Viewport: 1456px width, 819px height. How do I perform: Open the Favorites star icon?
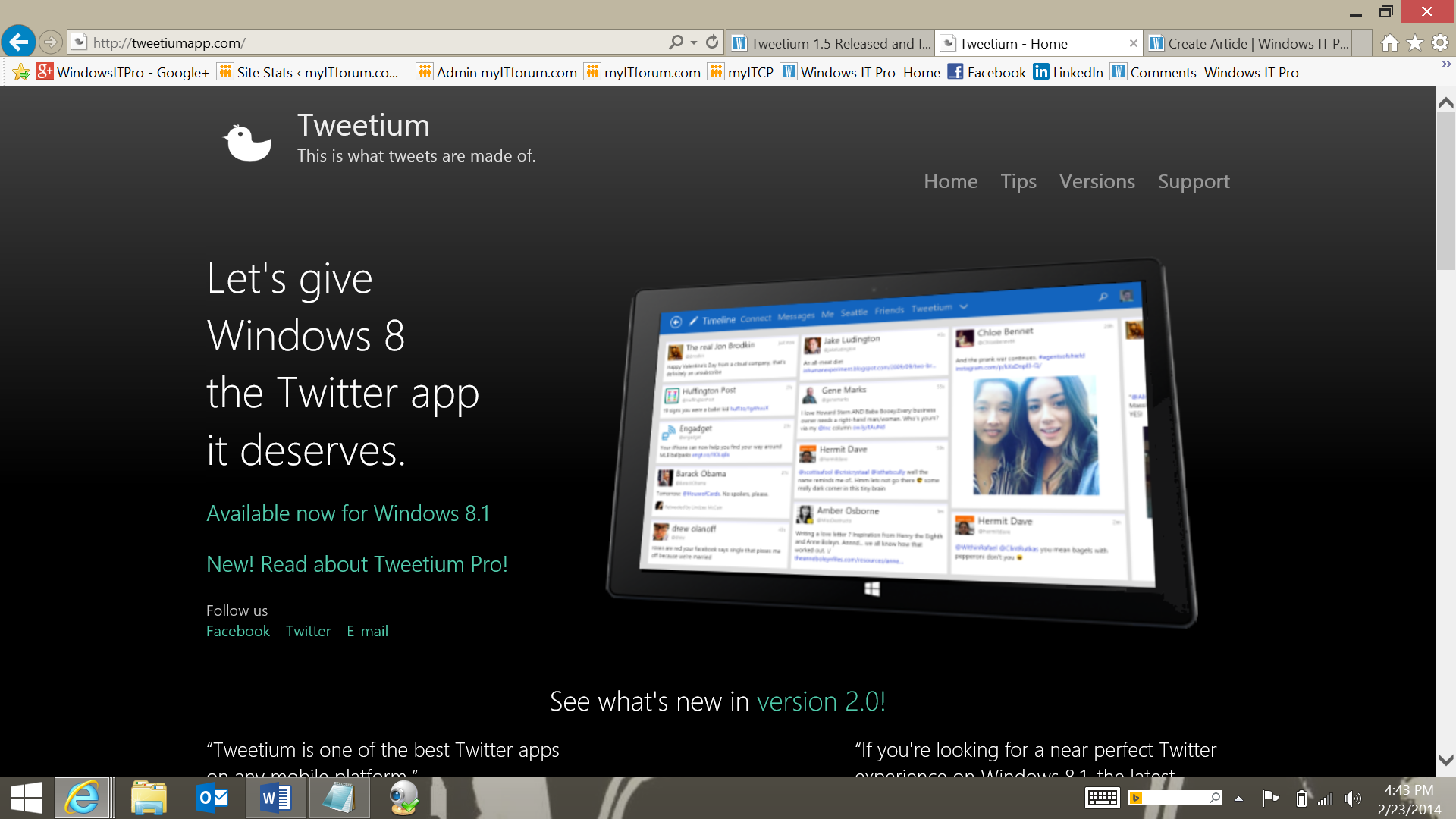[x=1415, y=43]
